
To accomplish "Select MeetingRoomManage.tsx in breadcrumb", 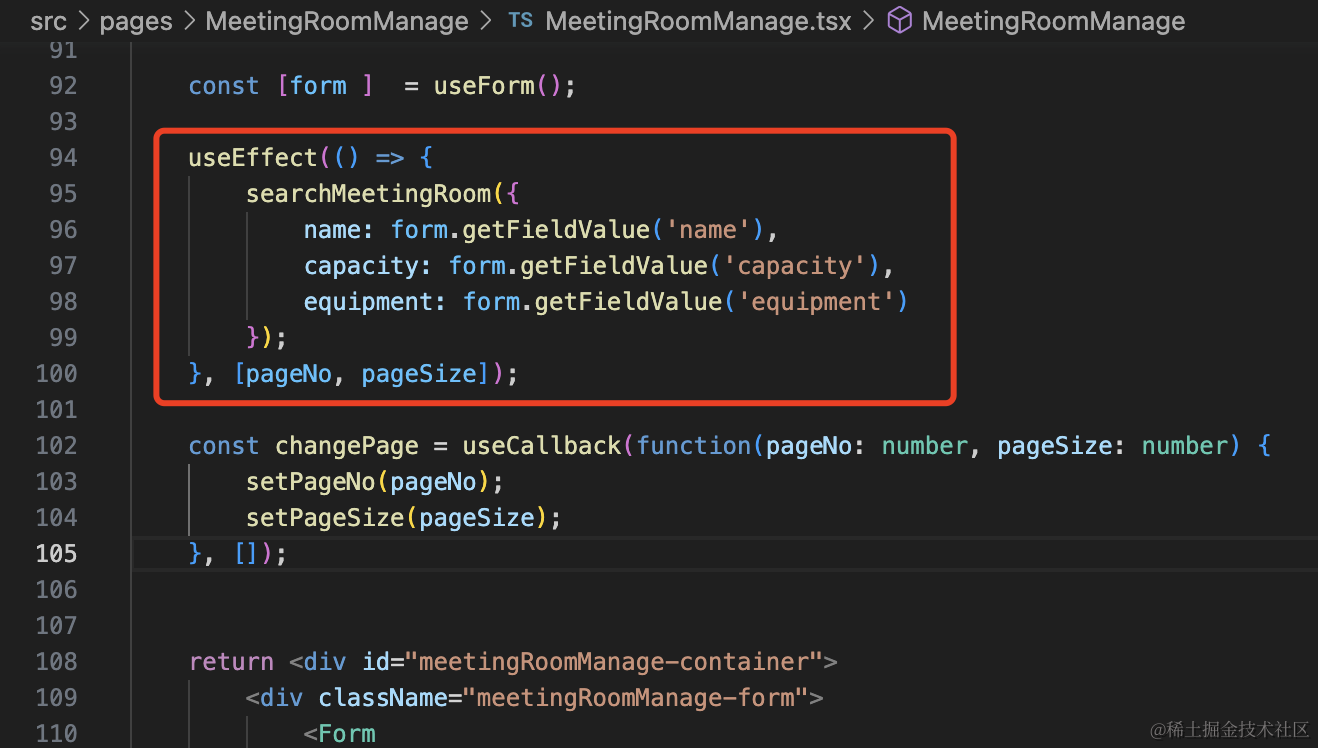I will [x=697, y=21].
